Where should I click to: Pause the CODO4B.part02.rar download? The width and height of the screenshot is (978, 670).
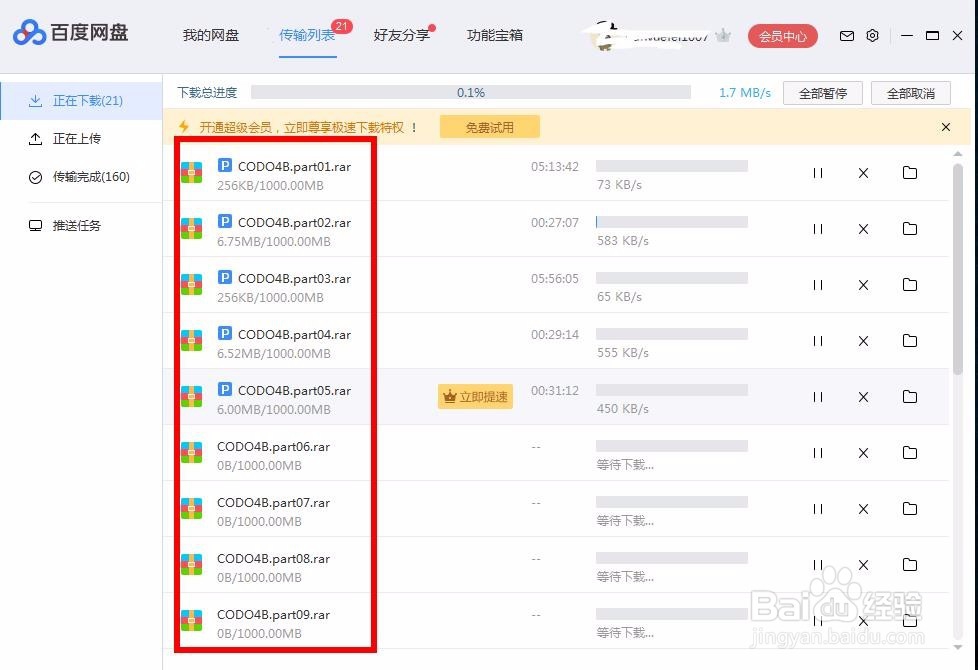[x=817, y=228]
